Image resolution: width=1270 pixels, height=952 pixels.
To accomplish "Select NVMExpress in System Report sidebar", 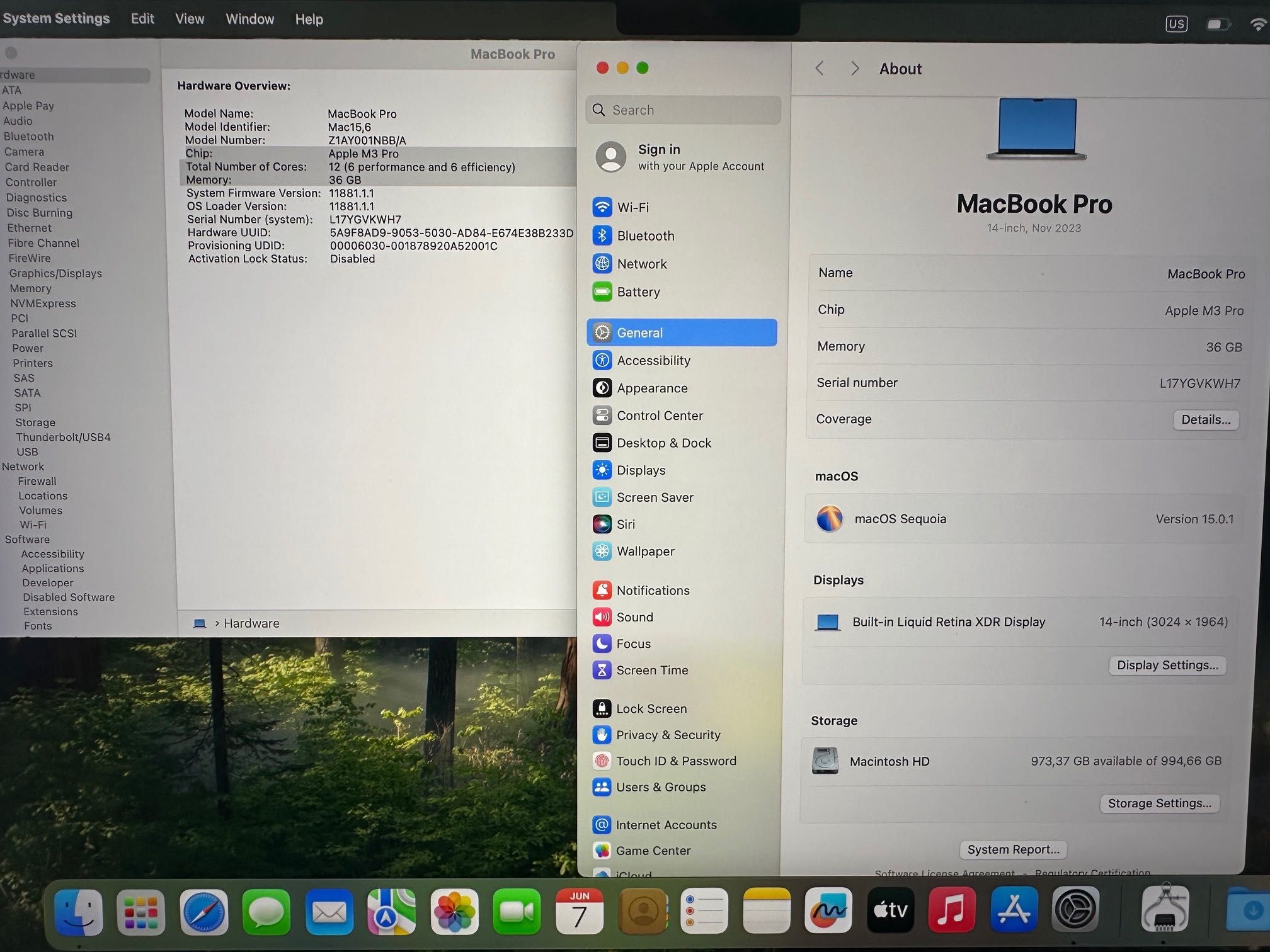I will coord(43,303).
